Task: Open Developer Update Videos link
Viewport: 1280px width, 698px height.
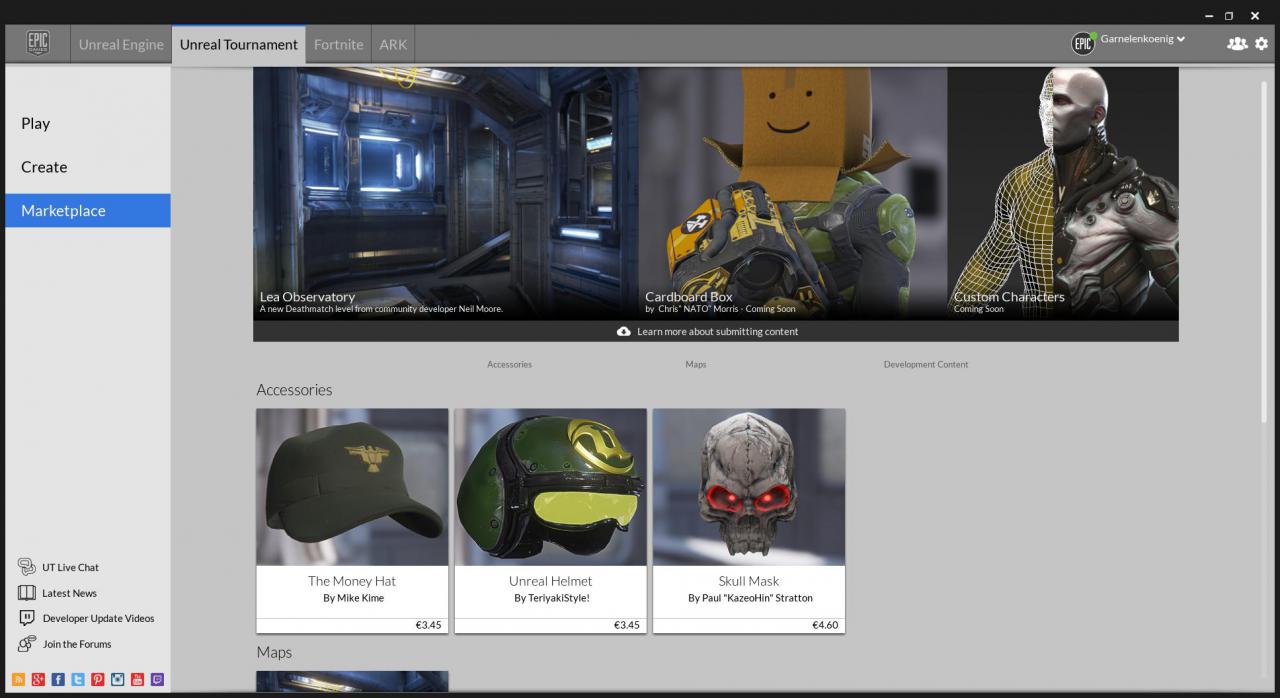Action: [98, 618]
